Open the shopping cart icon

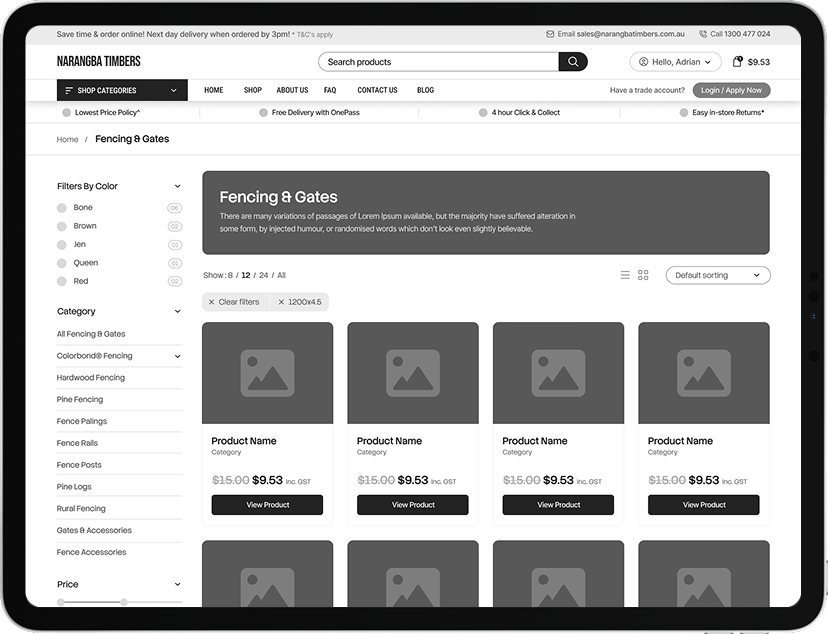[738, 62]
